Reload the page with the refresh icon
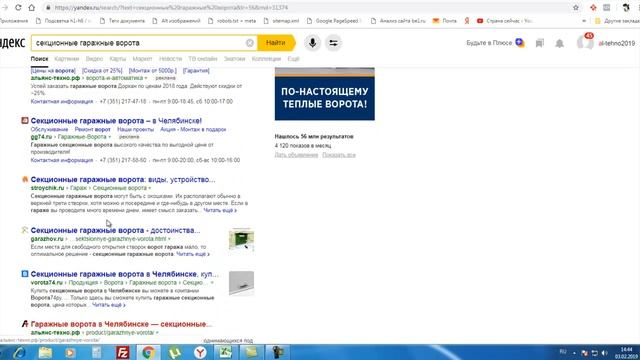Image resolution: width=640 pixels, height=360 pixels. [18, 7]
